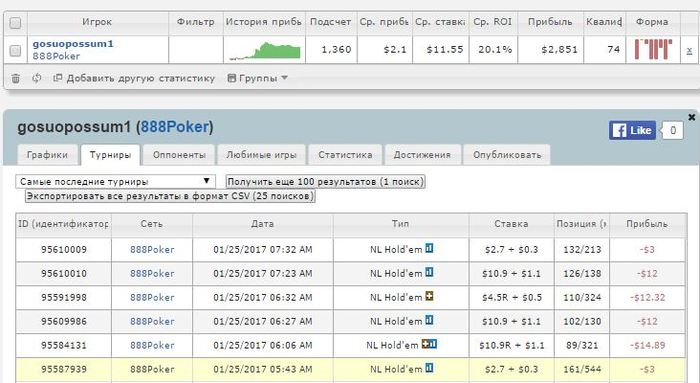This screenshot has height=383, width=700.
Task: Expand the Группы dropdown
Action: click(x=258, y=78)
